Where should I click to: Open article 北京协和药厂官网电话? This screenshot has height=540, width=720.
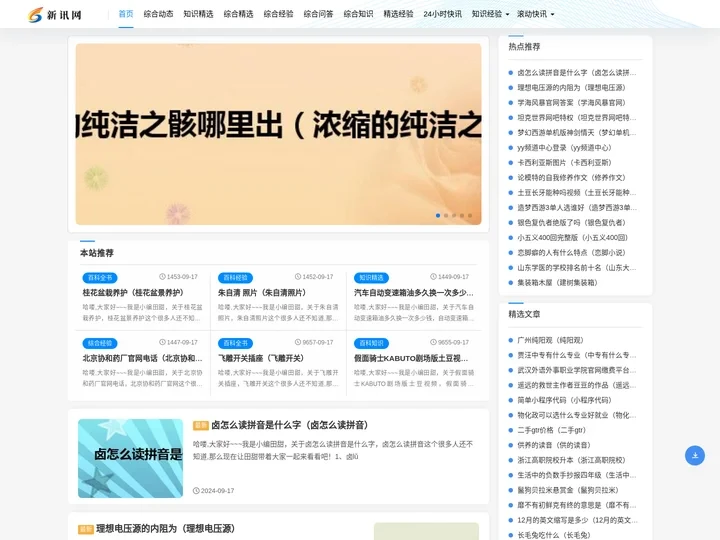click(142, 358)
